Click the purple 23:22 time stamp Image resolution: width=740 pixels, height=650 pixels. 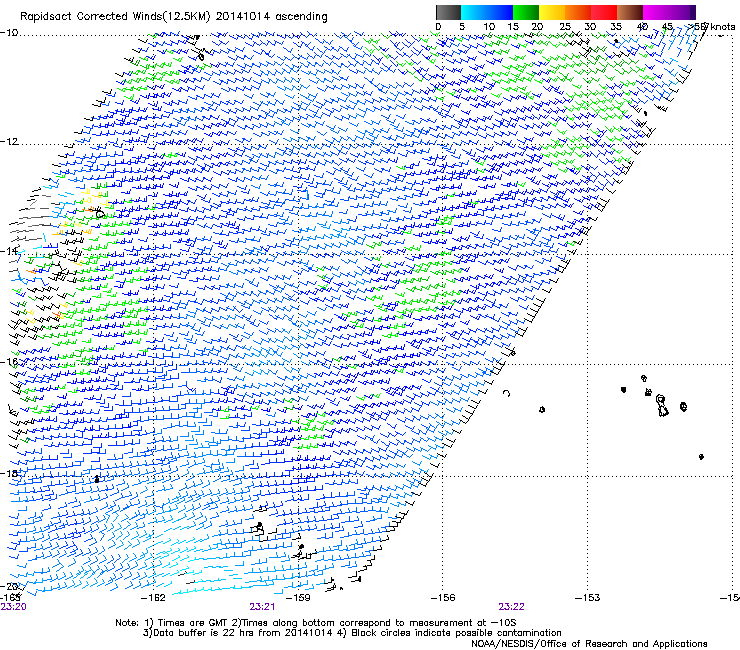[x=512, y=607]
